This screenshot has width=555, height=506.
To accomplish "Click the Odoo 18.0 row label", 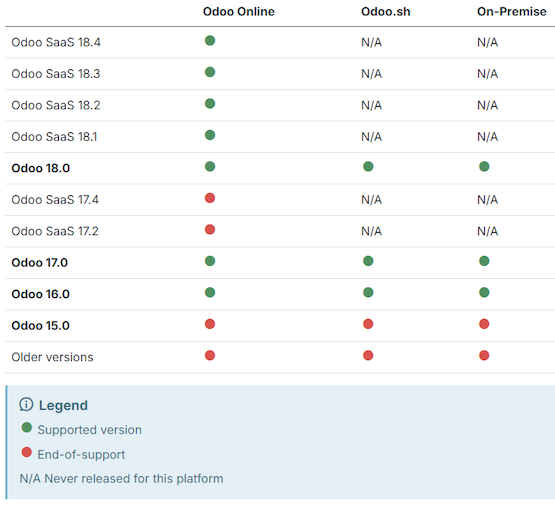I will pyautogui.click(x=41, y=168).
